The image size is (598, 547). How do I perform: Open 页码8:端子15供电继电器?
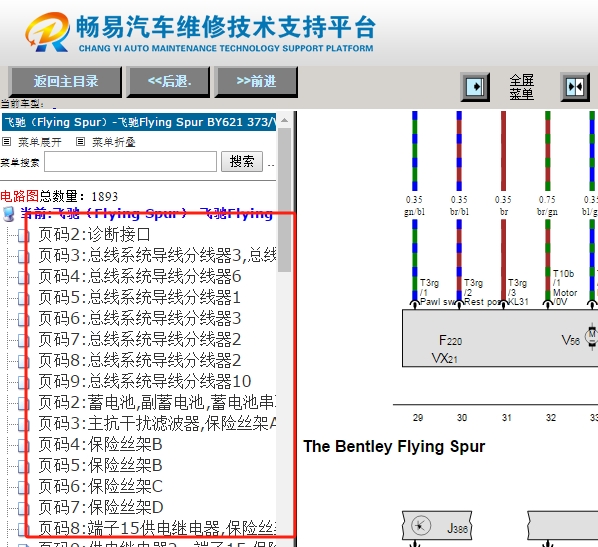coord(157,528)
